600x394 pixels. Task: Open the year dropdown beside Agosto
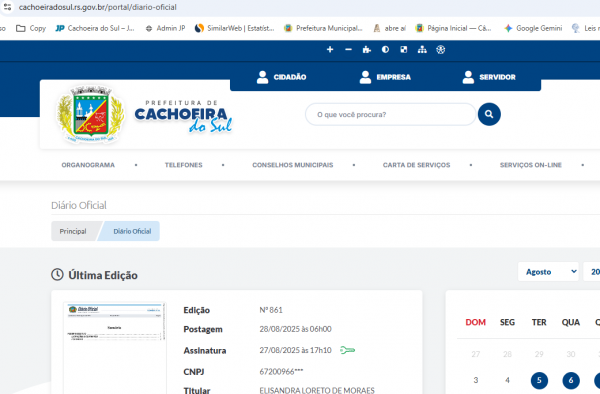[x=592, y=272]
